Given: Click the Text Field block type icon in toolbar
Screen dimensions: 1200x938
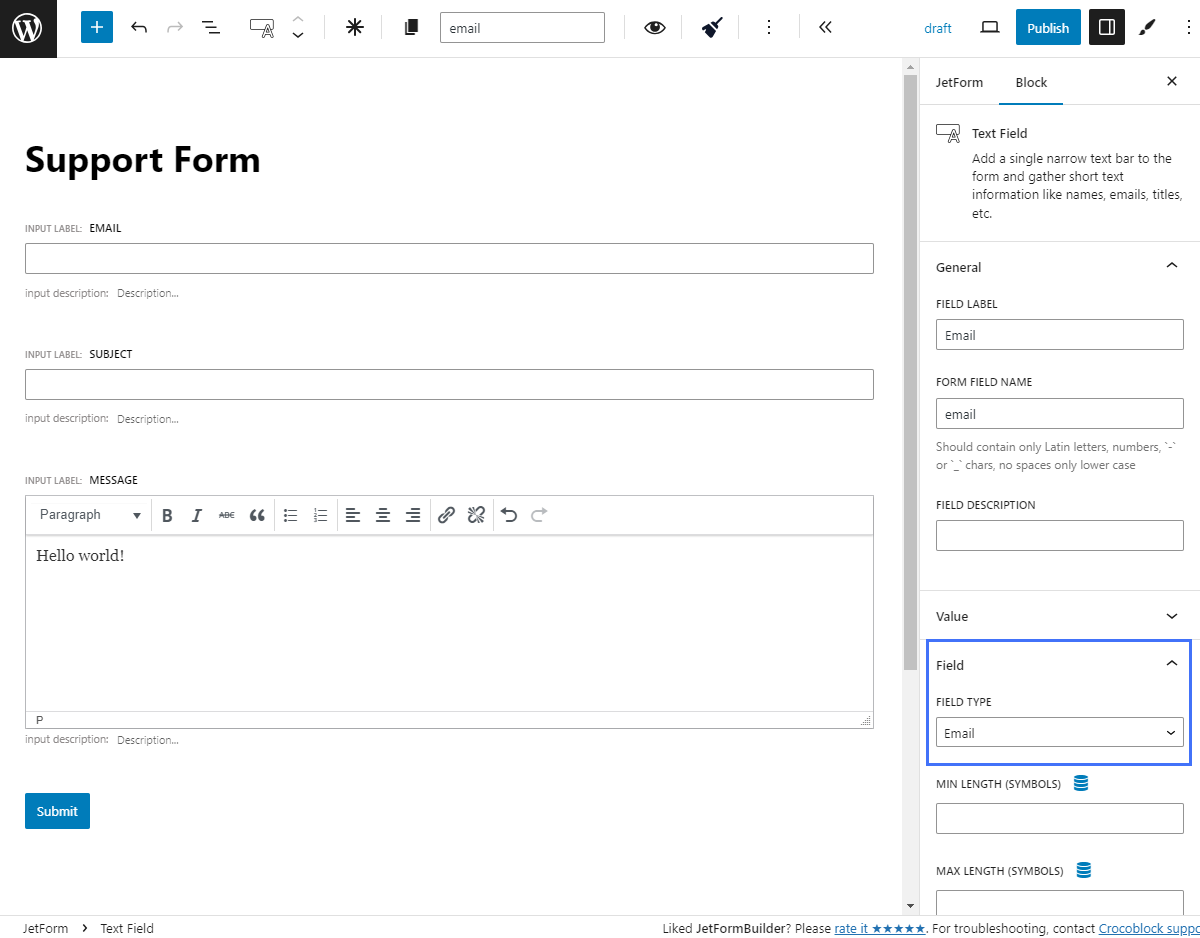Looking at the screenshot, I should click(x=263, y=28).
